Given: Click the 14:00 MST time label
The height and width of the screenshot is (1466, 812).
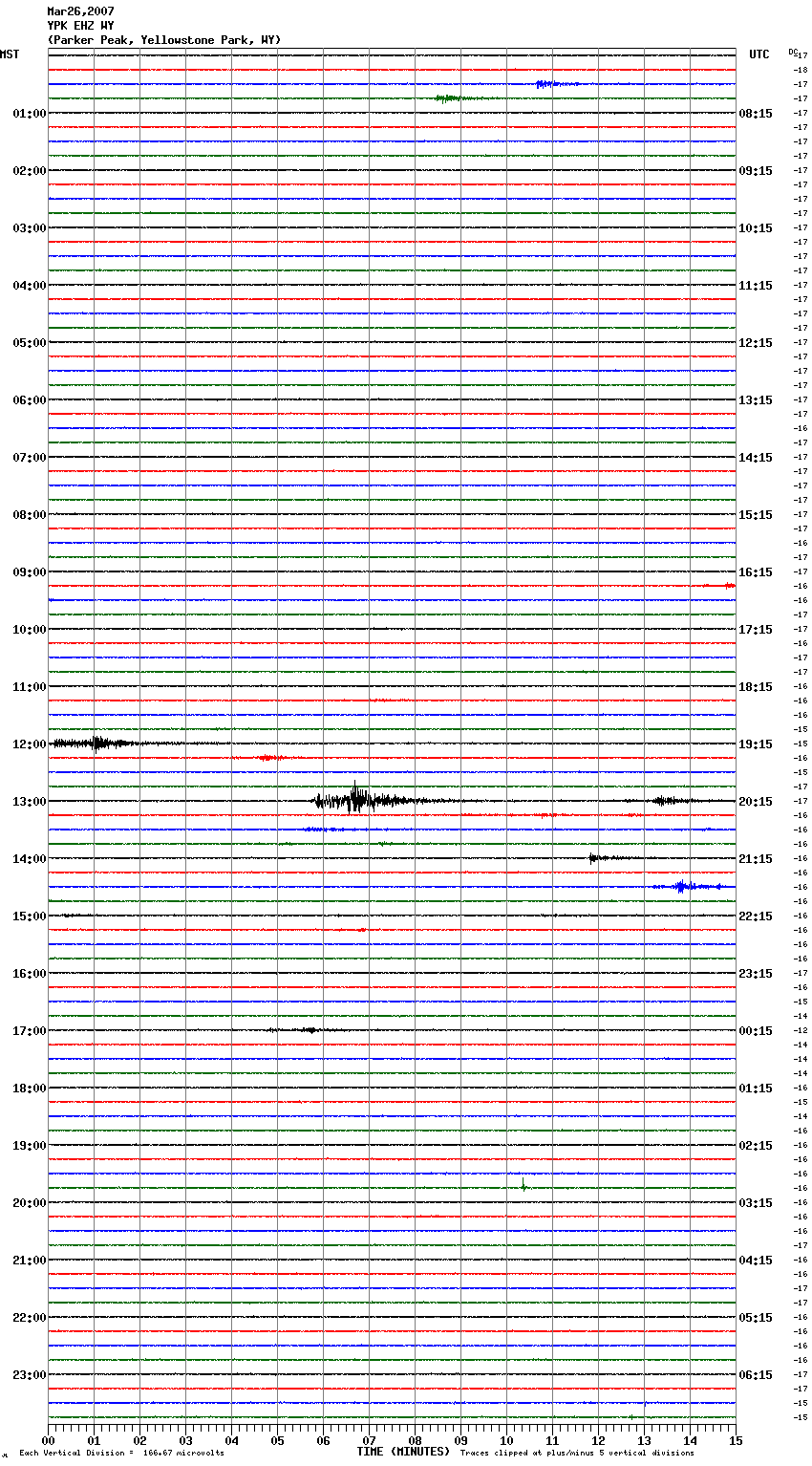Looking at the screenshot, I should point(30,859).
